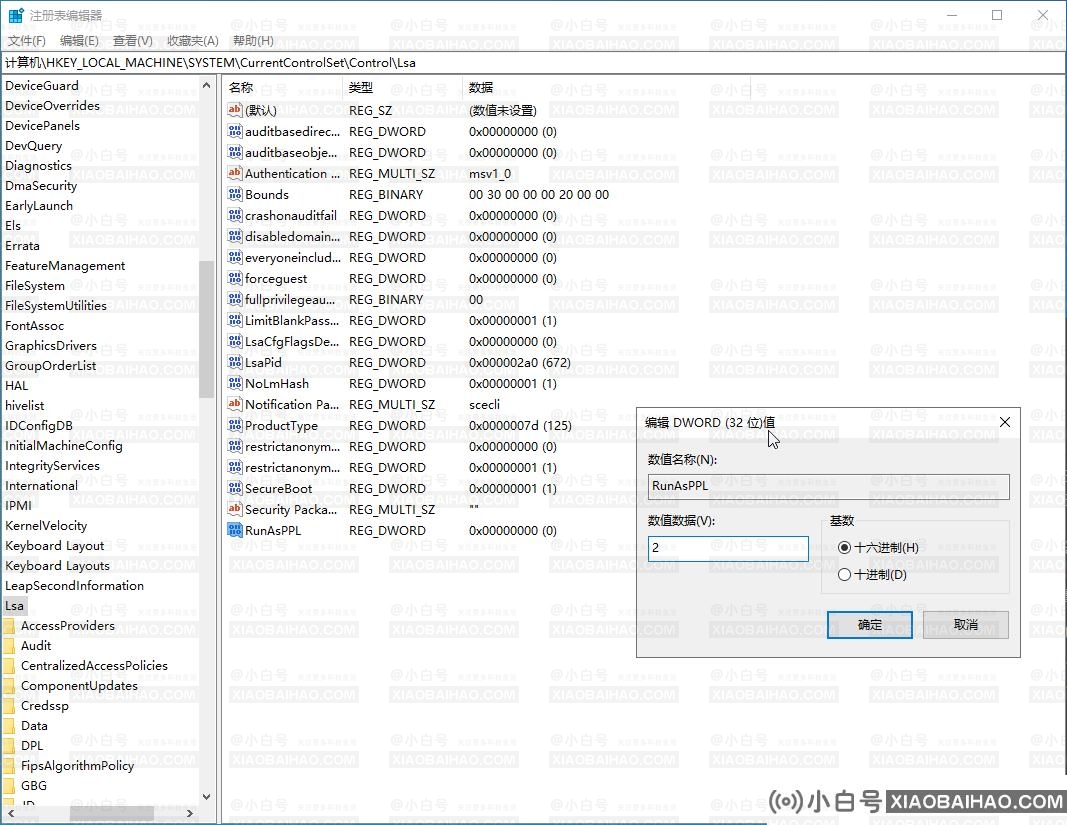Select the IntegrityServices key in the tree
Viewport: 1067px width, 825px height.
click(52, 466)
